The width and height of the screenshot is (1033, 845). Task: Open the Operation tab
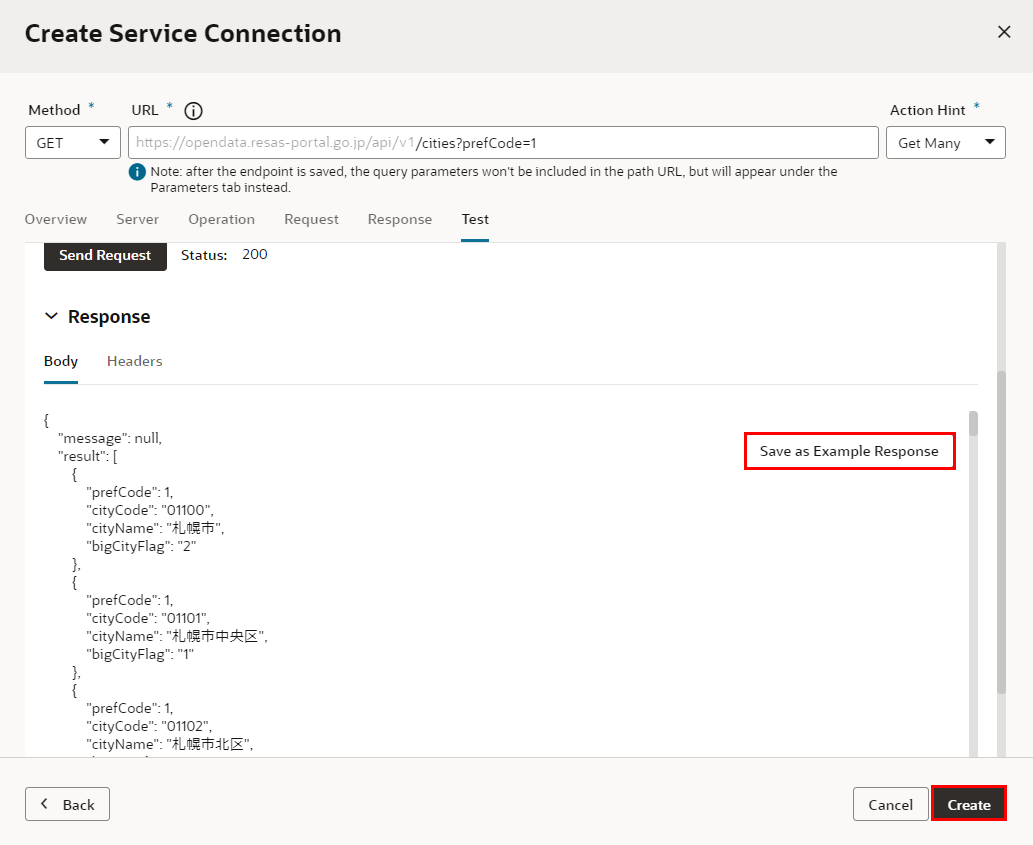point(221,219)
